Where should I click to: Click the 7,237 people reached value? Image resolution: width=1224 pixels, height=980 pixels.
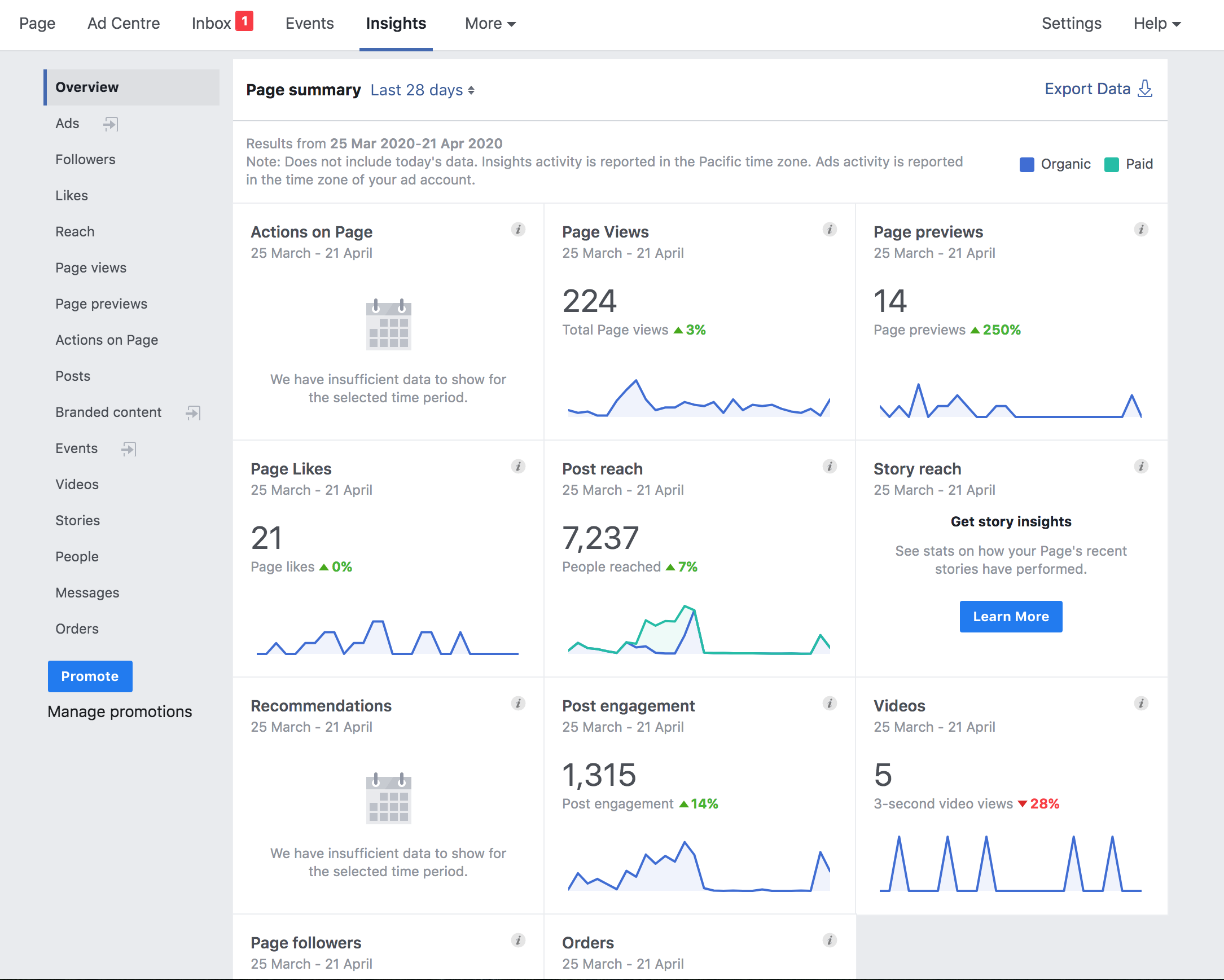[x=600, y=537]
